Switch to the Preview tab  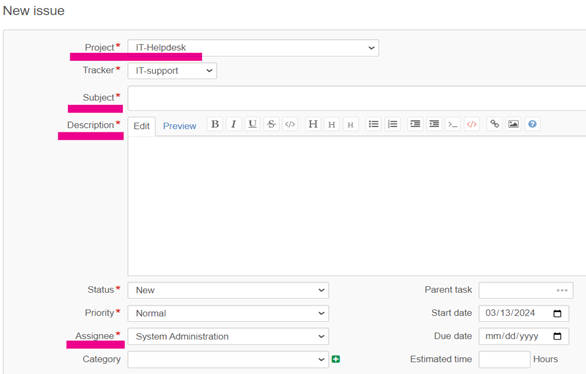coord(179,126)
